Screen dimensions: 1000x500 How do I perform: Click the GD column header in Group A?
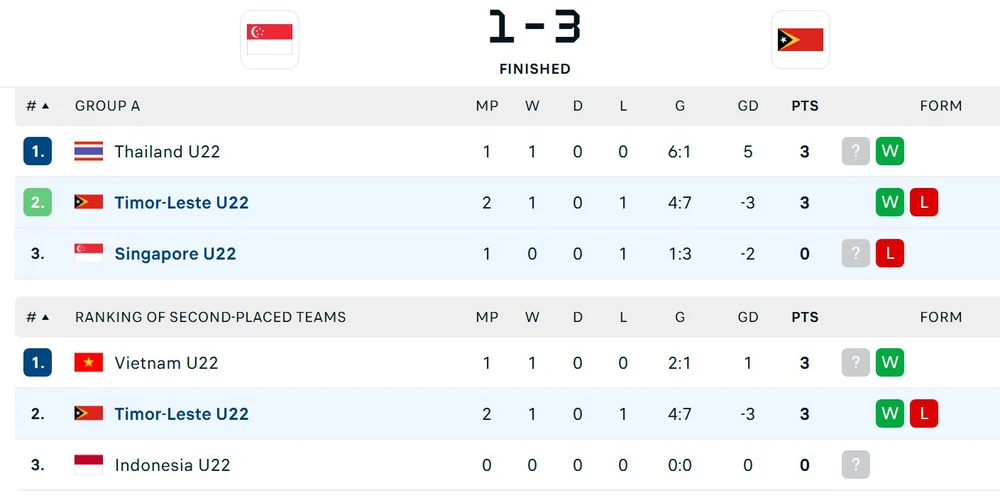pos(748,106)
